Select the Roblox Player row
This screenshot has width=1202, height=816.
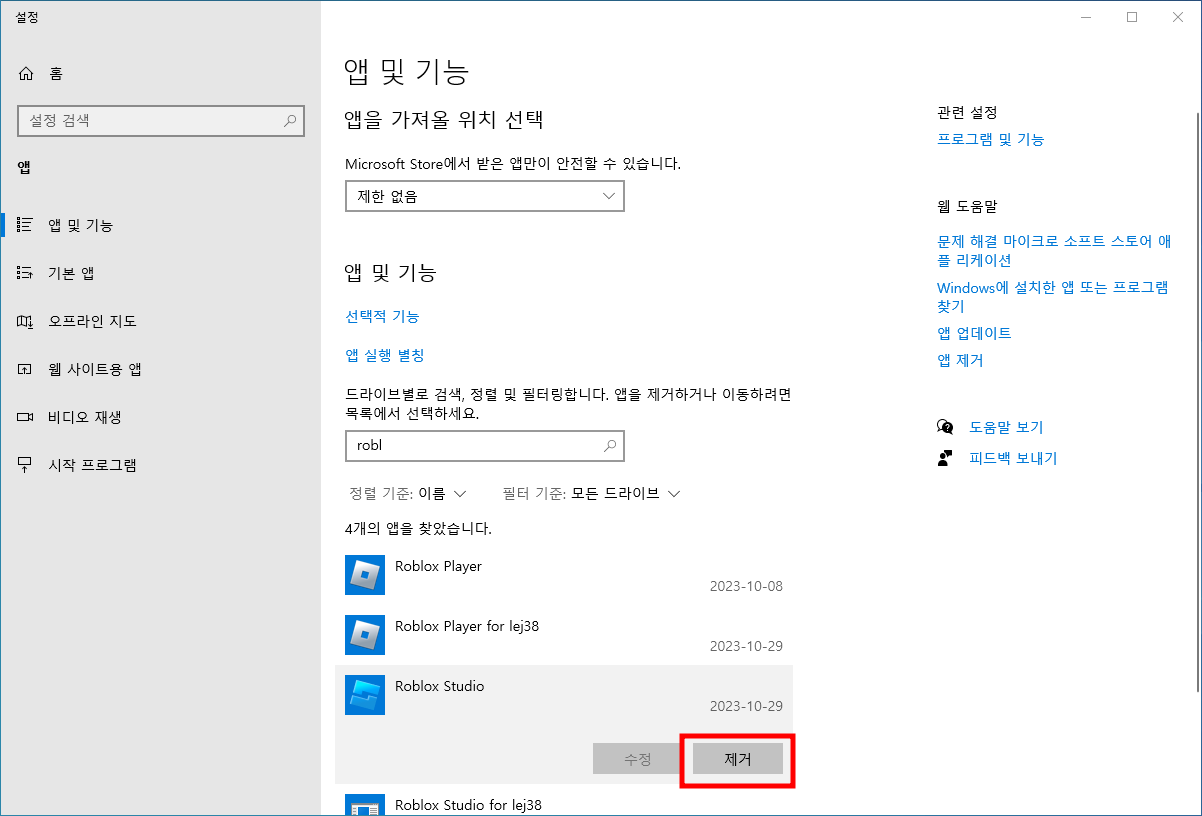[x=564, y=575]
